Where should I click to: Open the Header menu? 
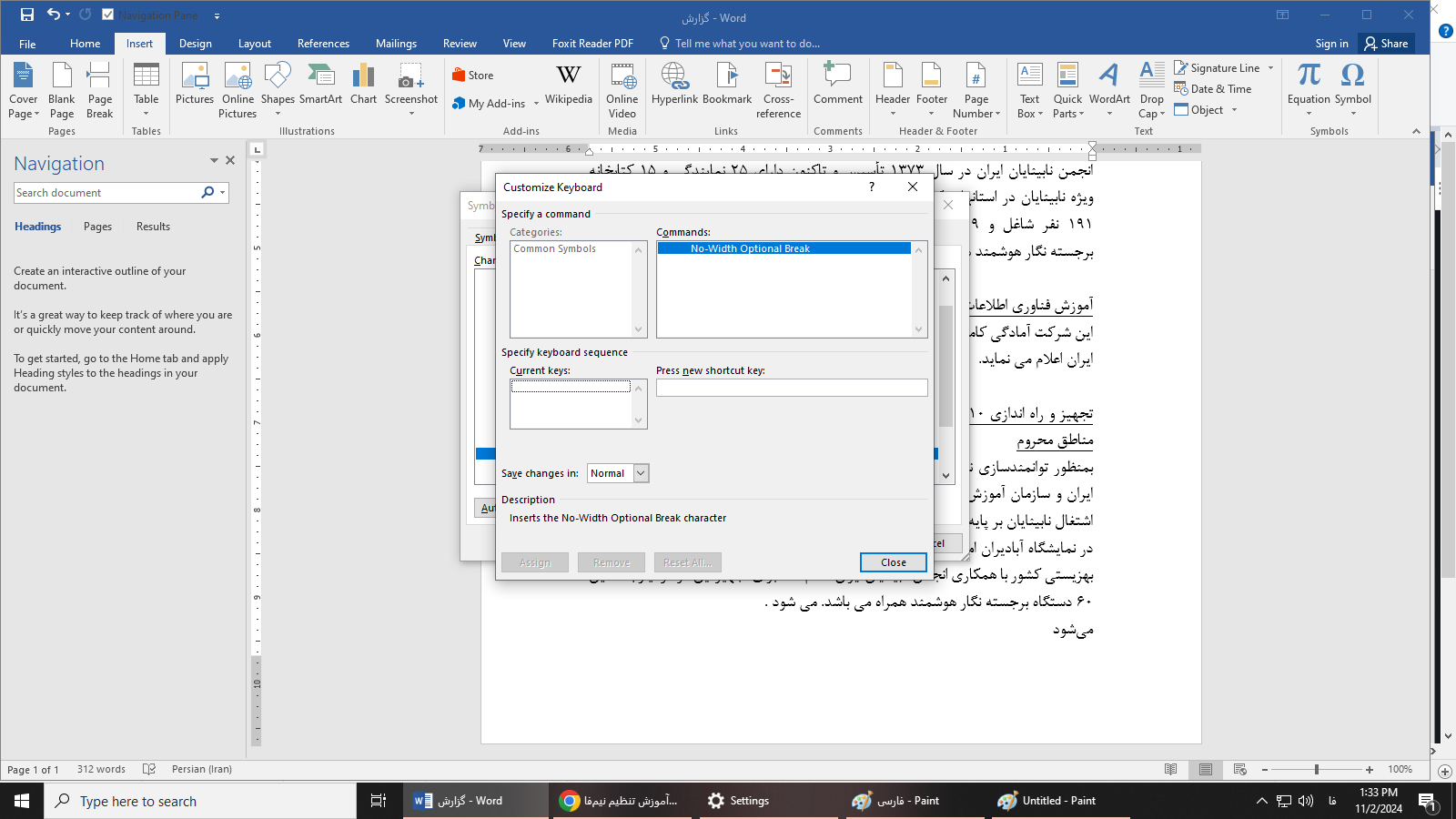[893, 89]
